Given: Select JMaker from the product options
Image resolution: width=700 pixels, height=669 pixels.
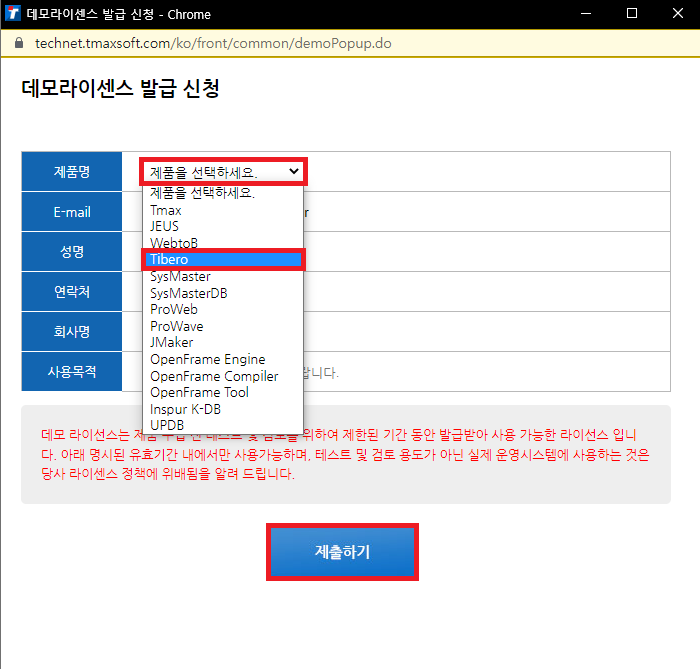Looking at the screenshot, I should 223,343.
